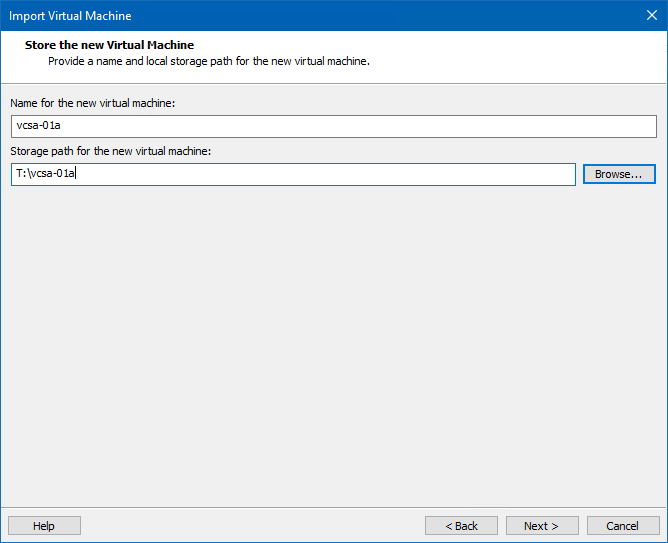The width and height of the screenshot is (668, 543).
Task: Click the 'Provide a name and local storage path' description
Action: 208,61
